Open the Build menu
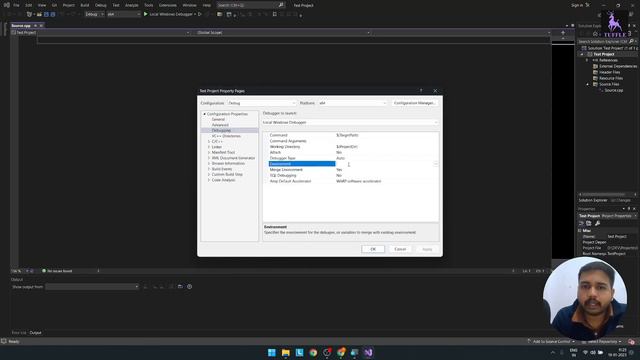This screenshot has height=360, width=640. [84, 5]
